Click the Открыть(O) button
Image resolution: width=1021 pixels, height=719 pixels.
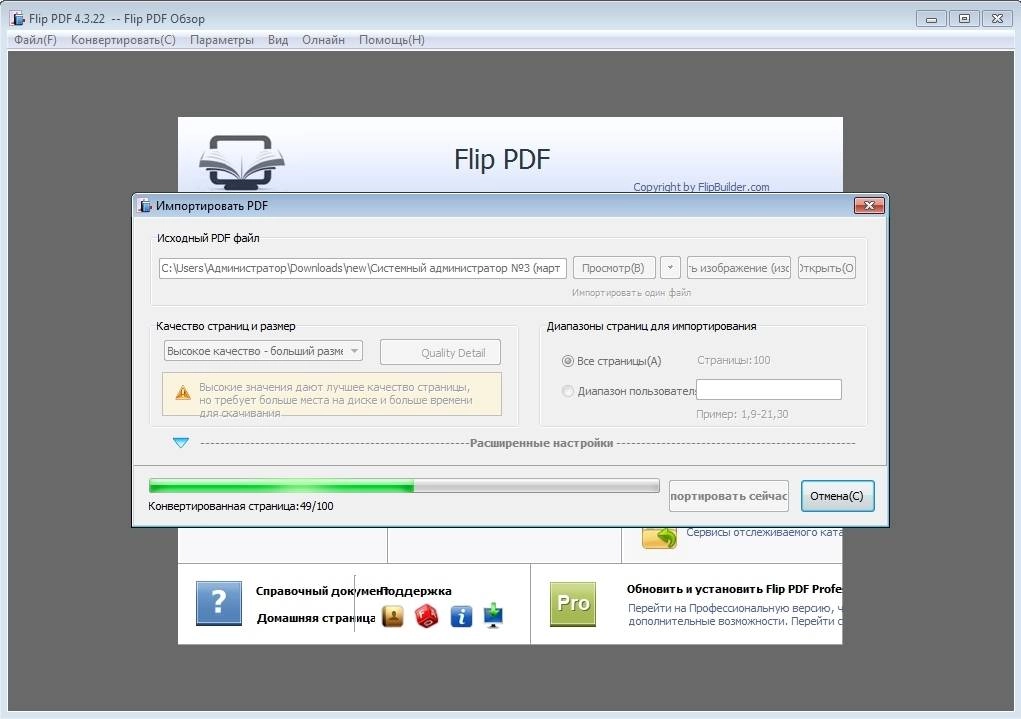point(826,268)
